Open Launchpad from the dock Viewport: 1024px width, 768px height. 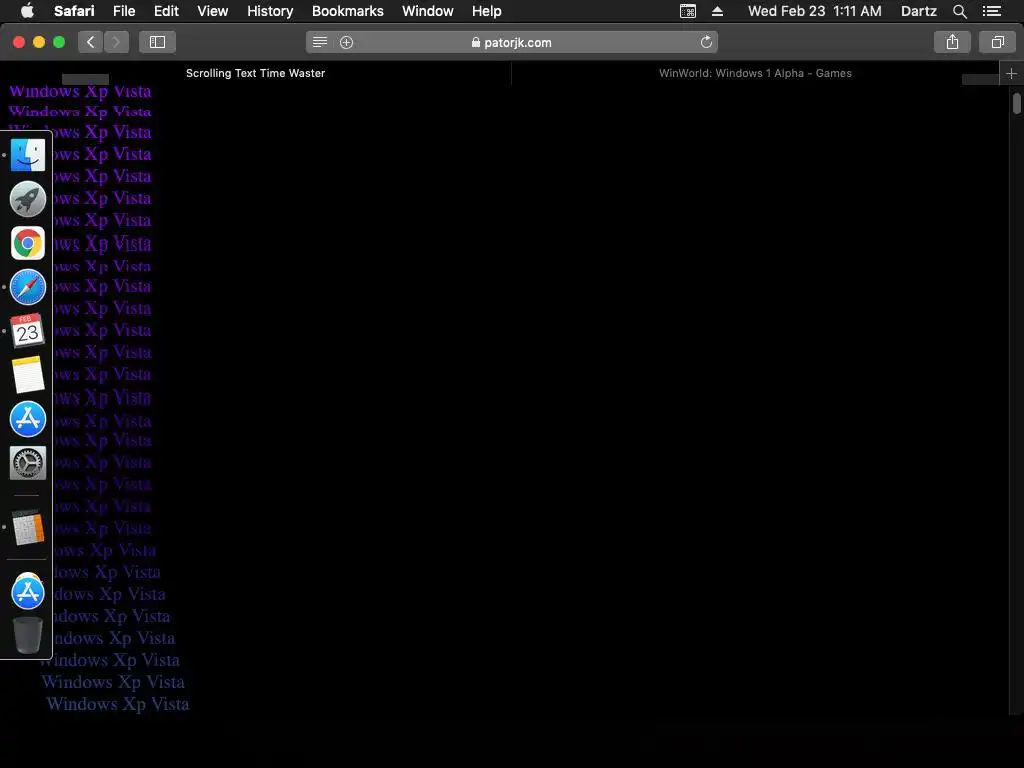[x=27, y=199]
